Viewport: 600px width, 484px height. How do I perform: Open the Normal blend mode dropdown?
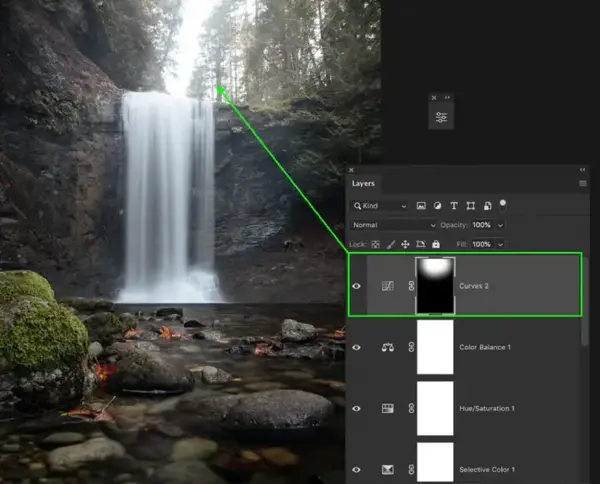393,225
